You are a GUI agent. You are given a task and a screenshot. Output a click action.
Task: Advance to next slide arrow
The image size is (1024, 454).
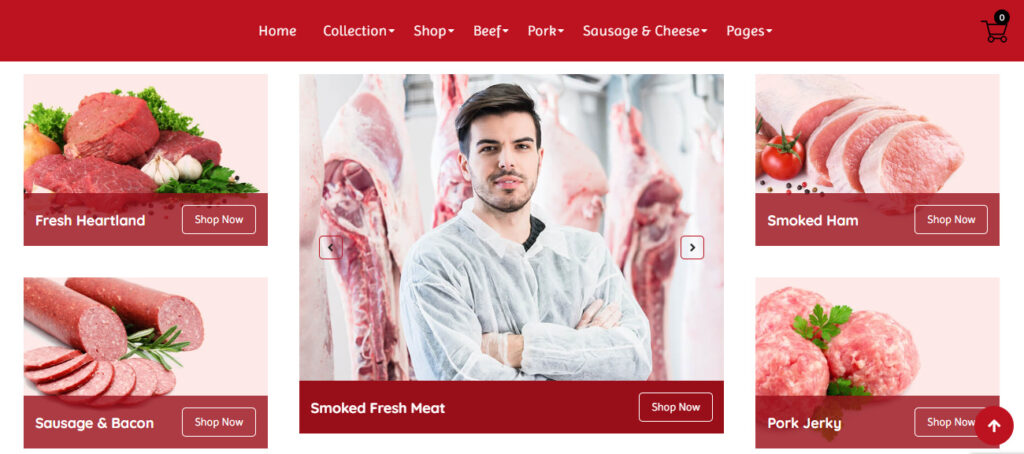(x=692, y=248)
